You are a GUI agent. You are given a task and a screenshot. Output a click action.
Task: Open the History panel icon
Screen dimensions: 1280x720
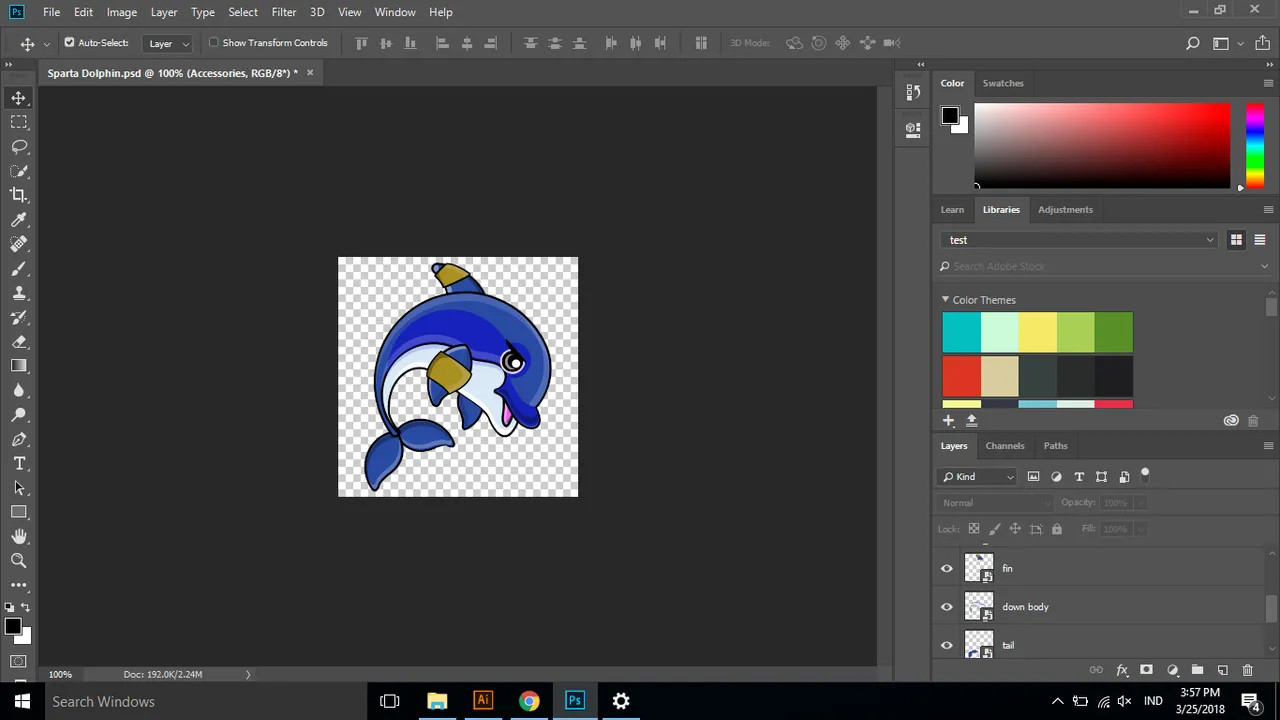point(913,93)
